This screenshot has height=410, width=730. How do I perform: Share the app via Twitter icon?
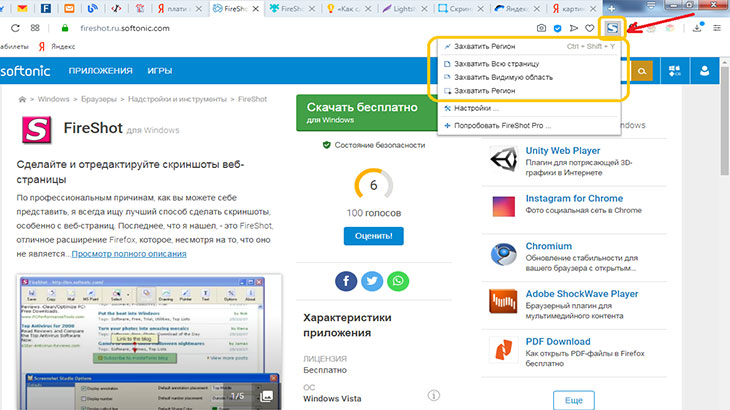[373, 281]
